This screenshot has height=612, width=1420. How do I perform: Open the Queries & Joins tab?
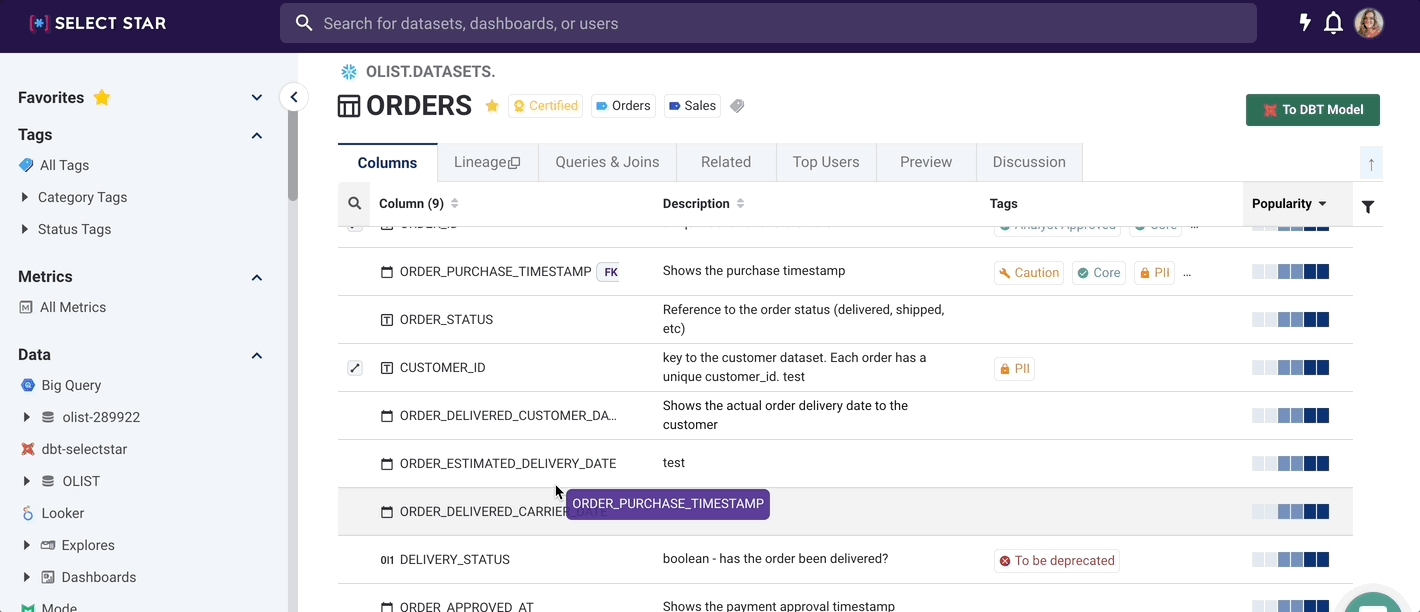click(607, 162)
